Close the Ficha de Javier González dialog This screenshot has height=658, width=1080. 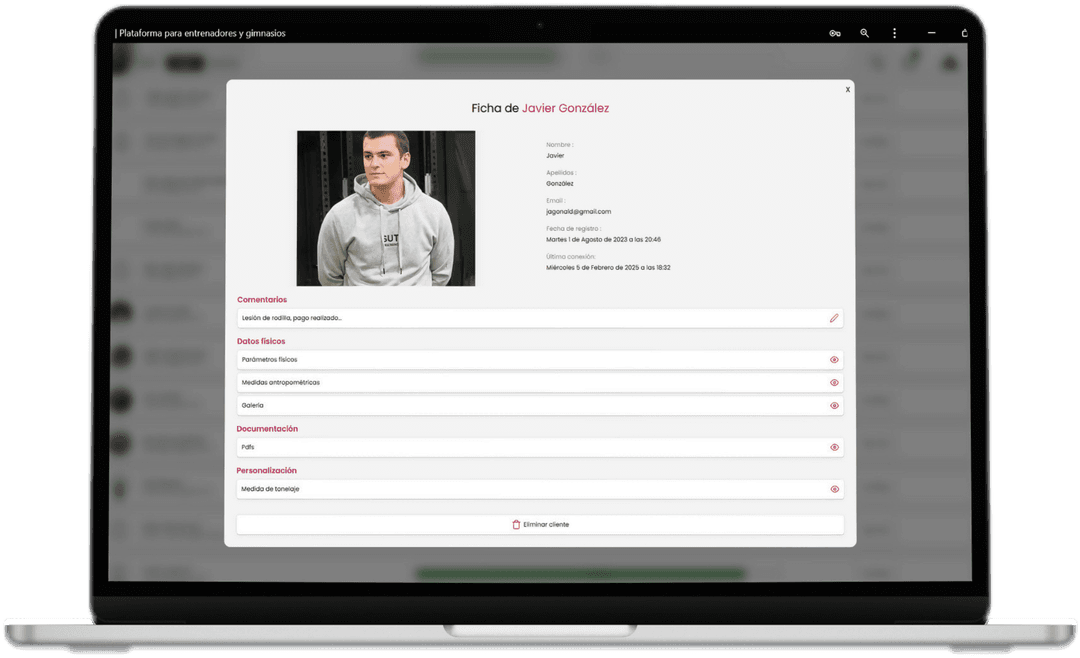[848, 90]
